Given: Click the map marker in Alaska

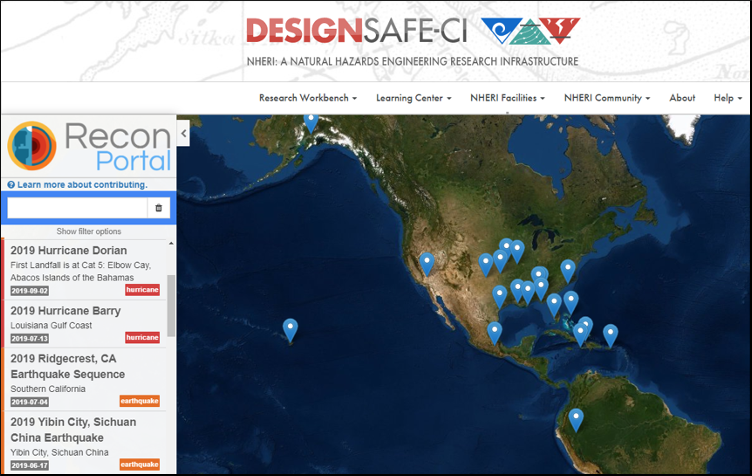Looking at the screenshot, I should coord(311,122).
